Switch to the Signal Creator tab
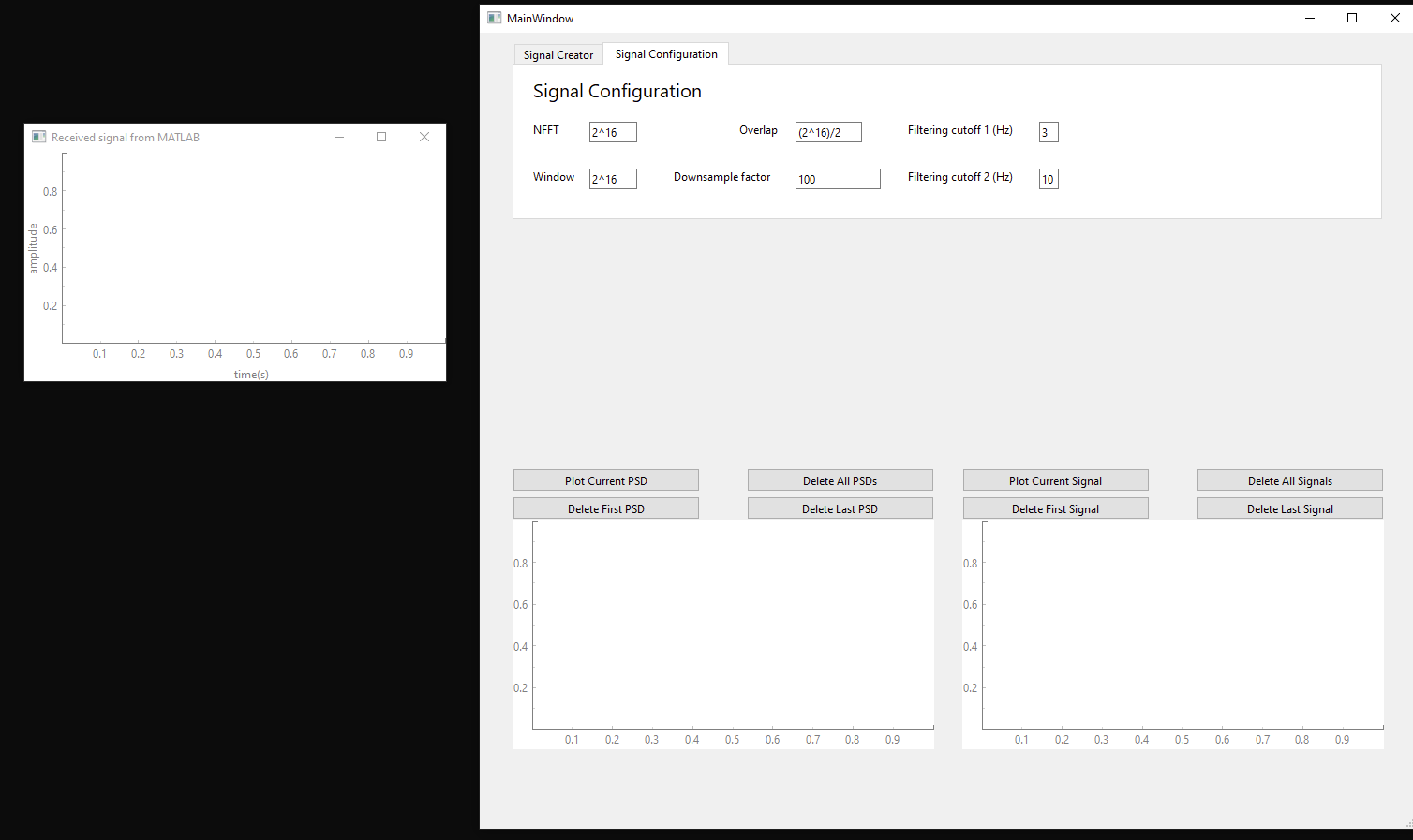The height and width of the screenshot is (840, 1413). [x=558, y=54]
